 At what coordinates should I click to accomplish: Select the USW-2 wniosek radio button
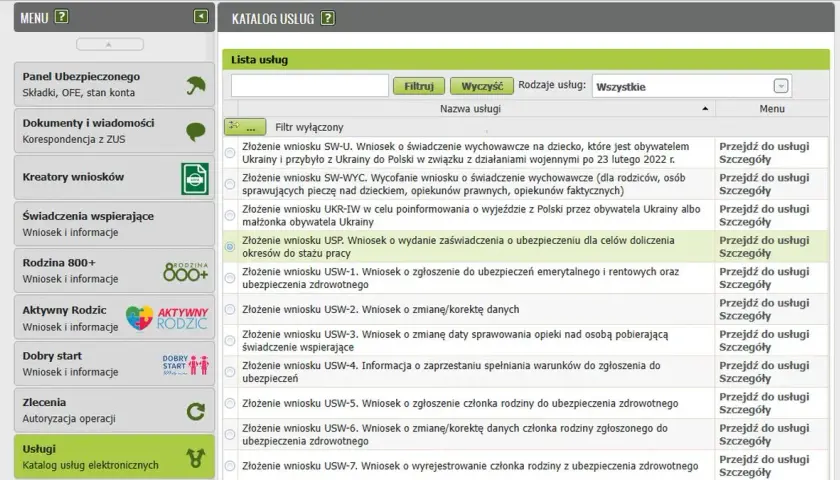tap(230, 309)
